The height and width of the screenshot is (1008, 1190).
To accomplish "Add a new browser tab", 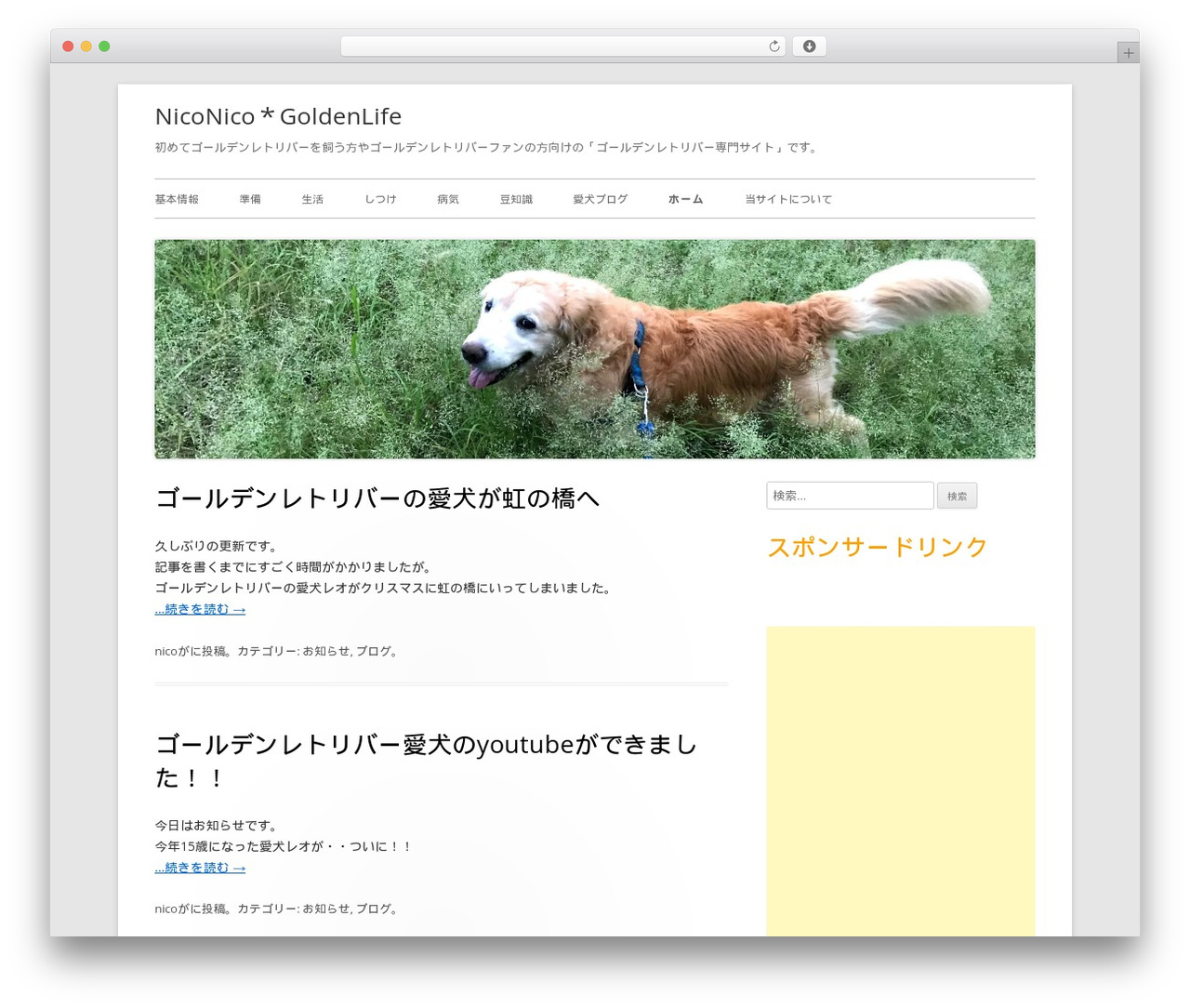I will click(1128, 53).
